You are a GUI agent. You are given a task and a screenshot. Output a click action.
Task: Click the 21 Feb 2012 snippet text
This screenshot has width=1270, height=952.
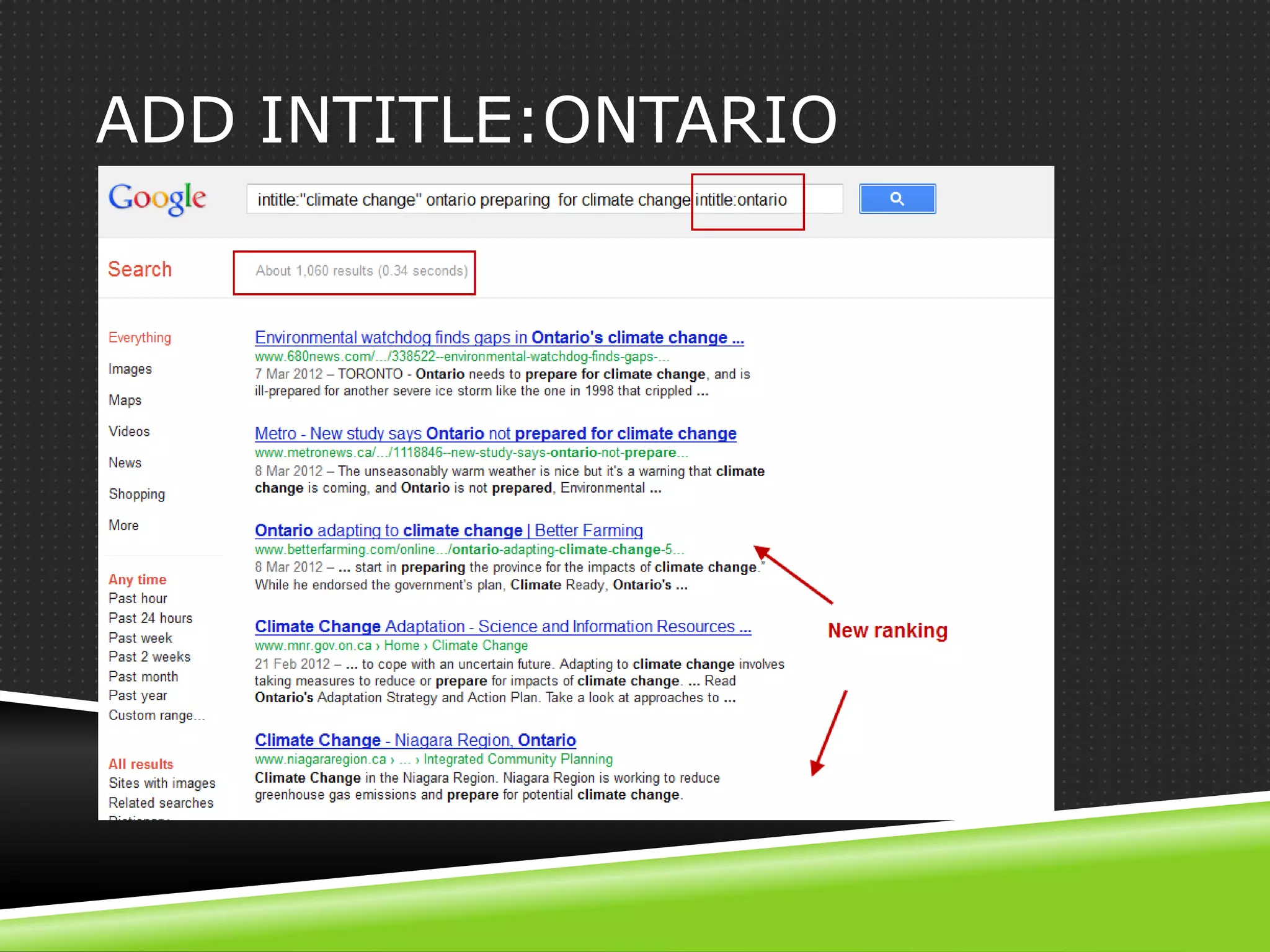[520, 681]
